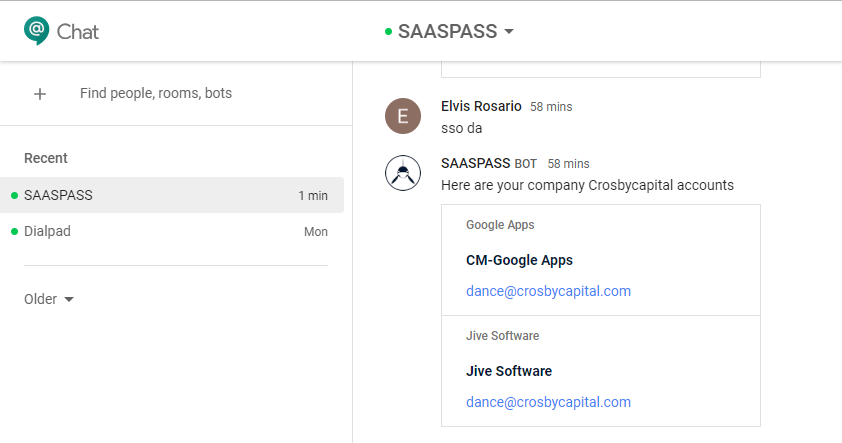
Task: Click the Find people, rooms, bots field
Action: click(156, 94)
